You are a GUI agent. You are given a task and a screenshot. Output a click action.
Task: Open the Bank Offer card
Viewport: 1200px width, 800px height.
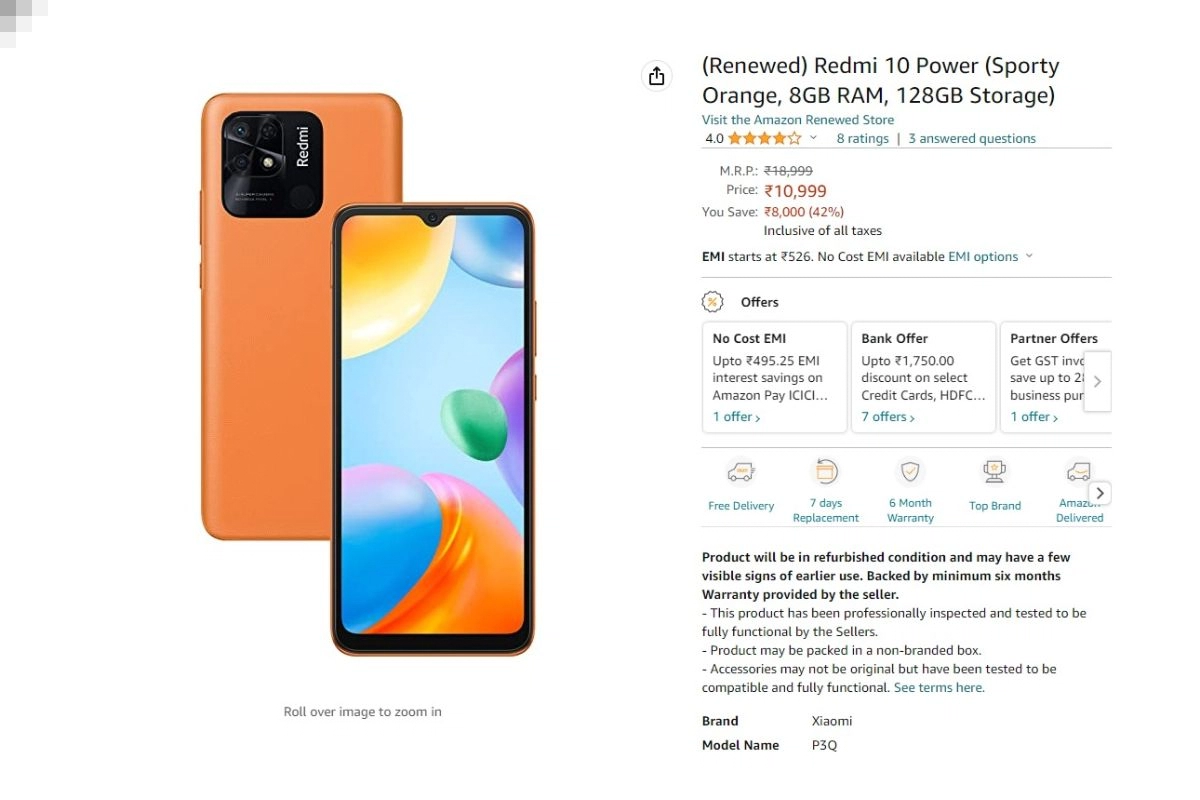(924, 377)
